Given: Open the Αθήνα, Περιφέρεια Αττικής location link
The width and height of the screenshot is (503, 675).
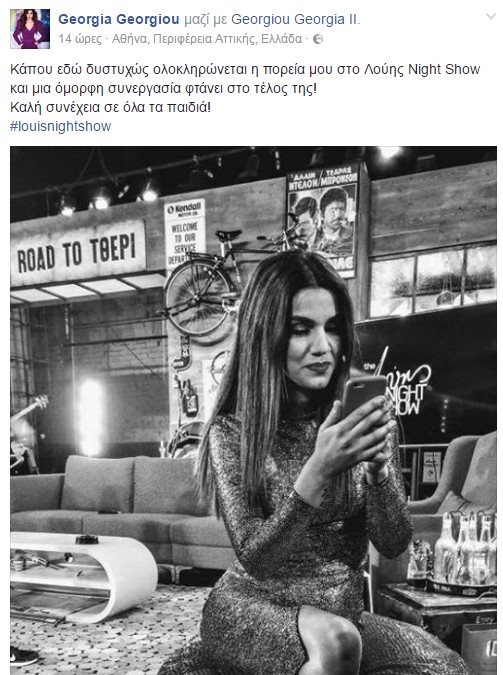Looking at the screenshot, I should pyautogui.click(x=207, y=39).
